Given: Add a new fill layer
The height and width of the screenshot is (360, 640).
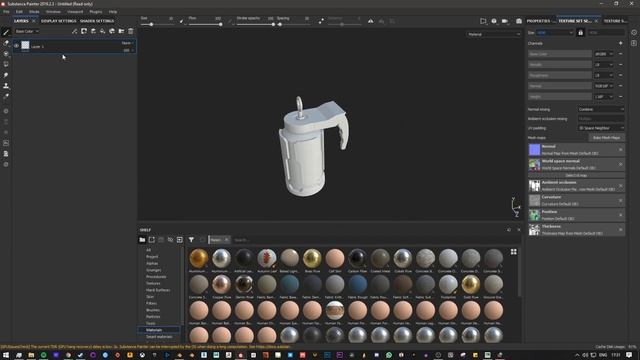Looking at the screenshot, I should tap(102, 31).
